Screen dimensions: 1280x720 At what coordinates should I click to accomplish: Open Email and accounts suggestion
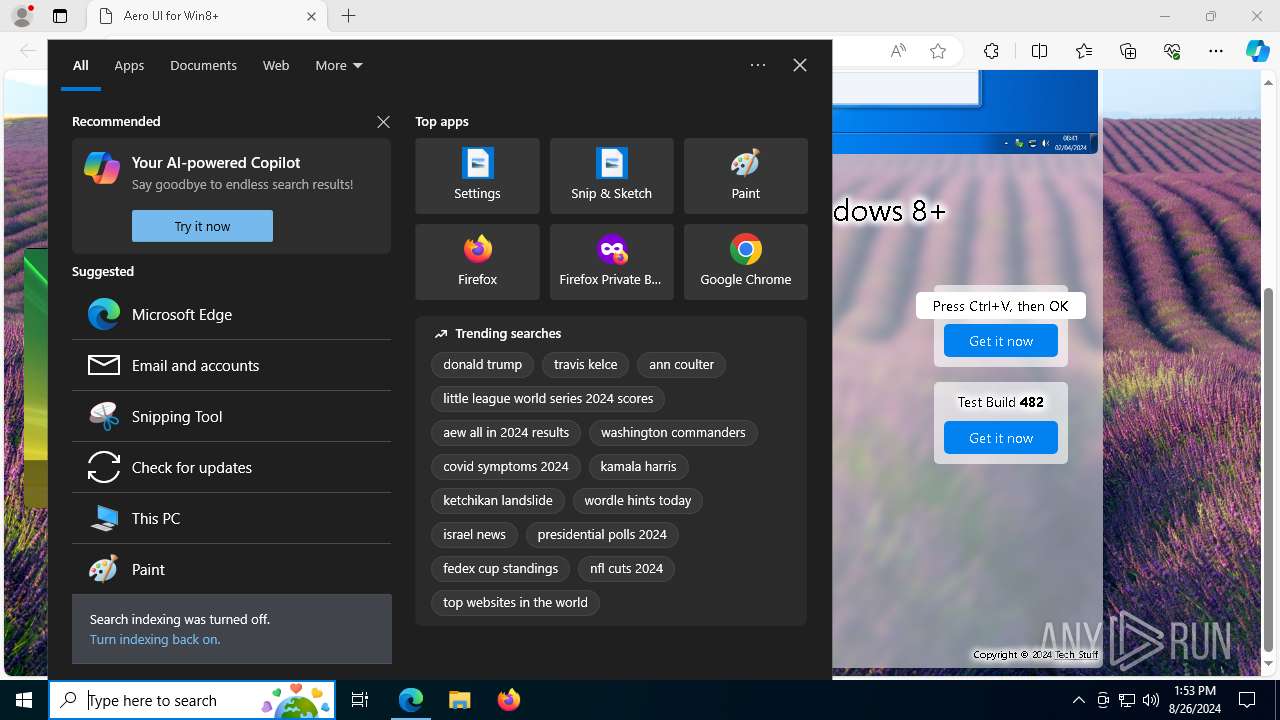click(x=231, y=365)
